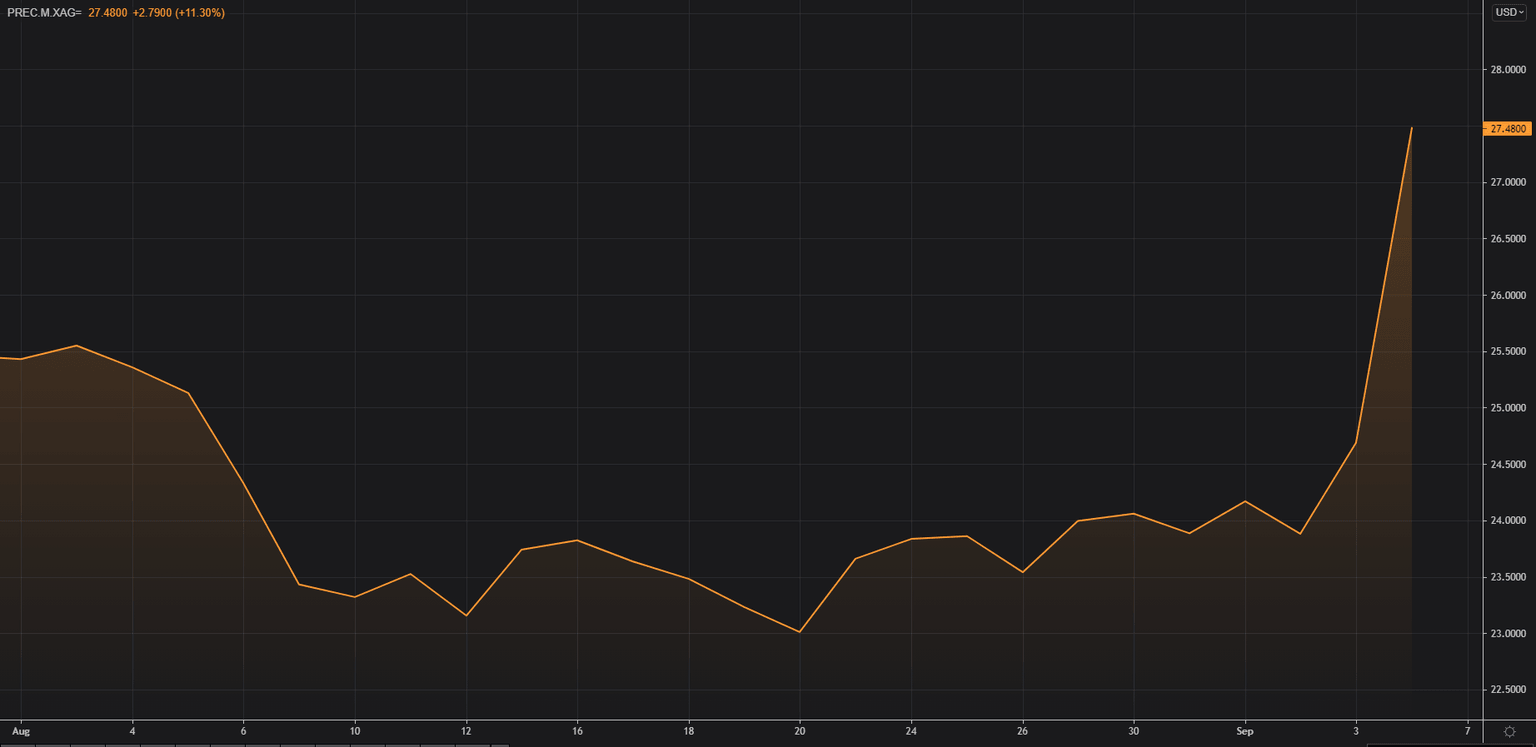
Task: Click the 22.5000 price axis label
Action: (x=1508, y=690)
